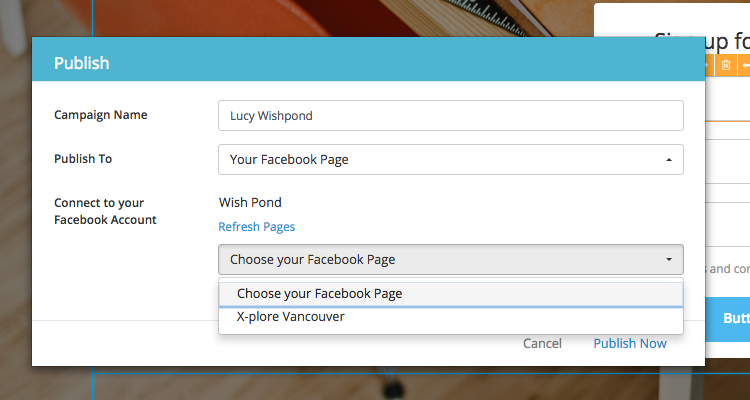Click the caret arrow in Publish To field

pyautogui.click(x=669, y=160)
